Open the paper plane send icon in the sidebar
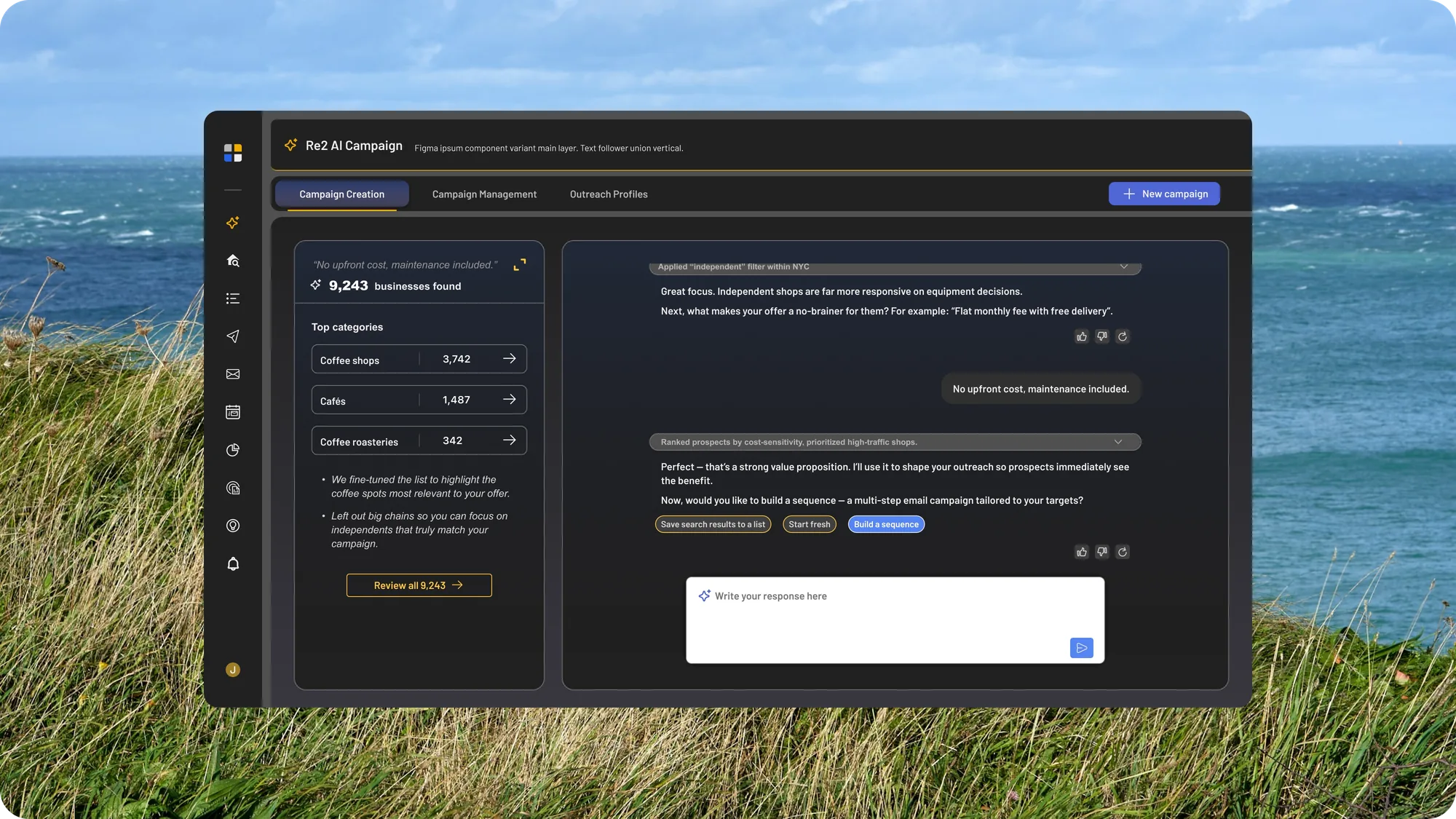 click(x=233, y=336)
